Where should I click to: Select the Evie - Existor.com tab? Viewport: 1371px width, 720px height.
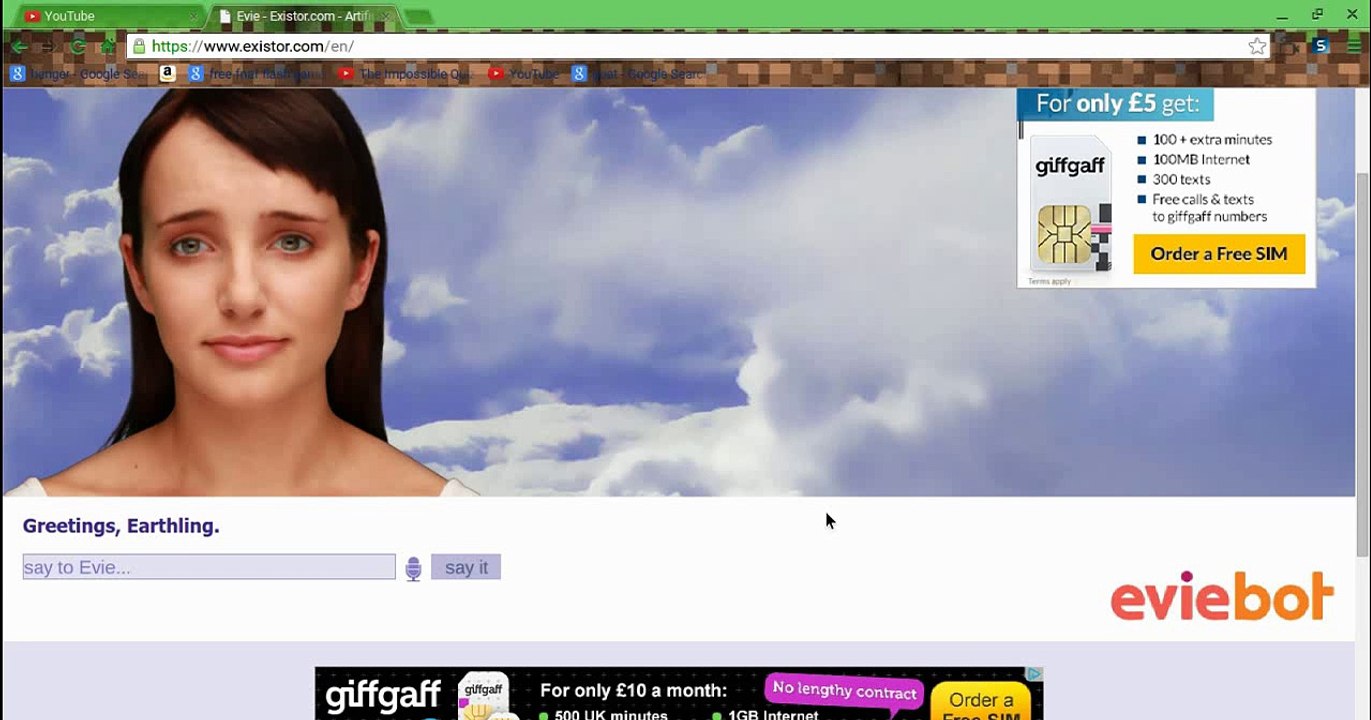click(304, 16)
